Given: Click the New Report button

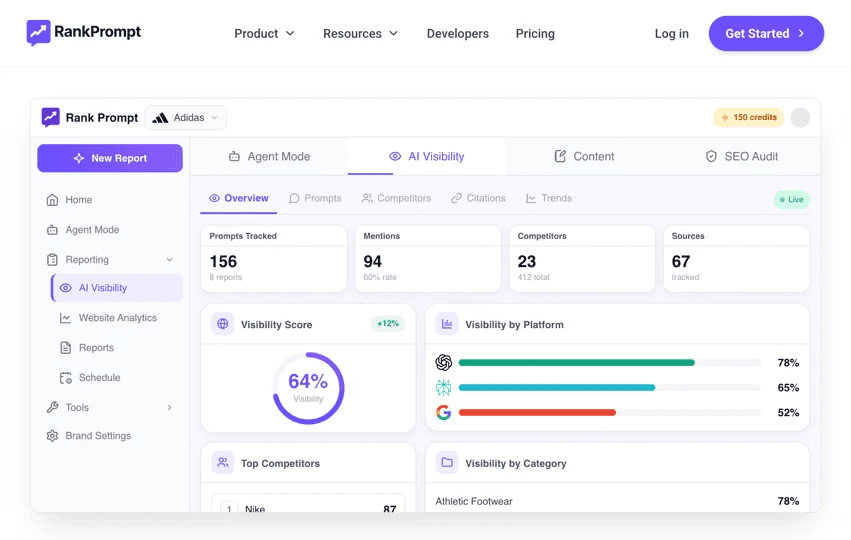Looking at the screenshot, I should (x=110, y=158).
